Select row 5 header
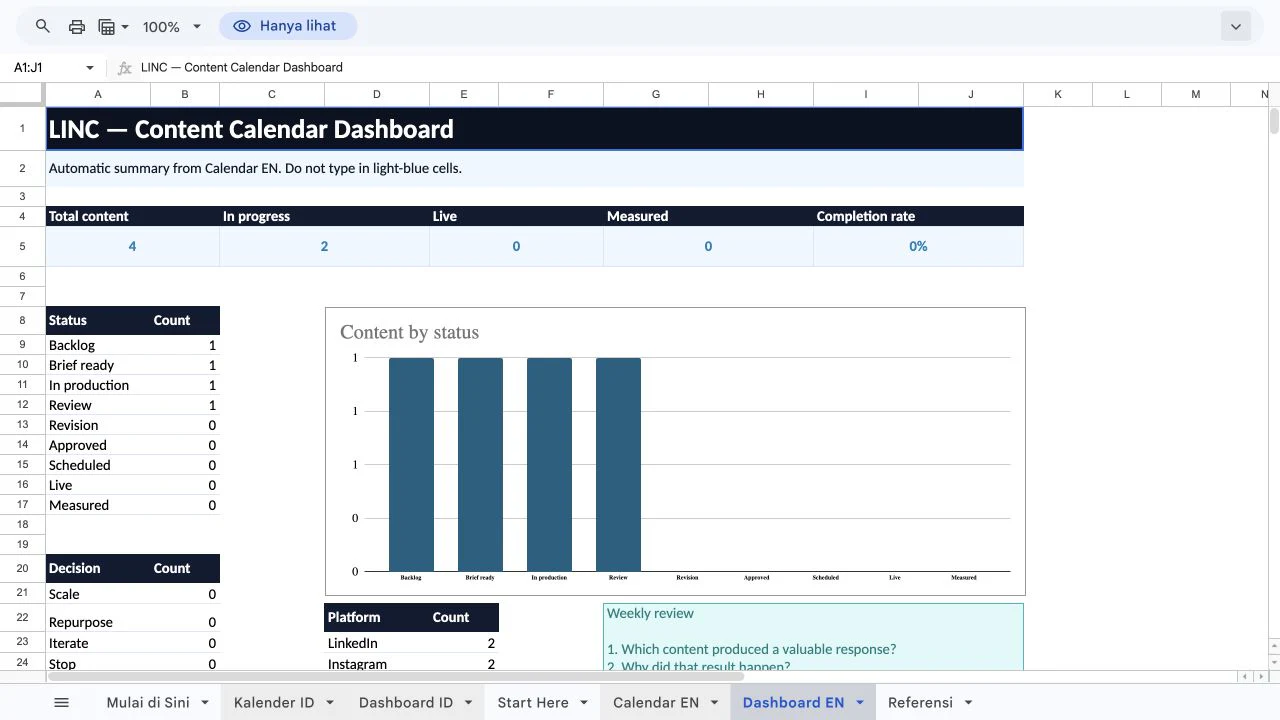 (22, 246)
